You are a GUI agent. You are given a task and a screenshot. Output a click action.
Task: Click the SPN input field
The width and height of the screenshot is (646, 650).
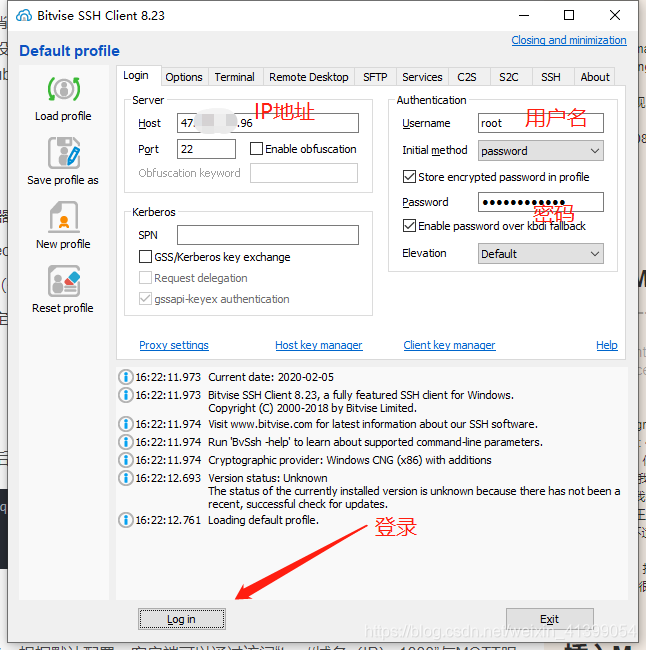(268, 235)
